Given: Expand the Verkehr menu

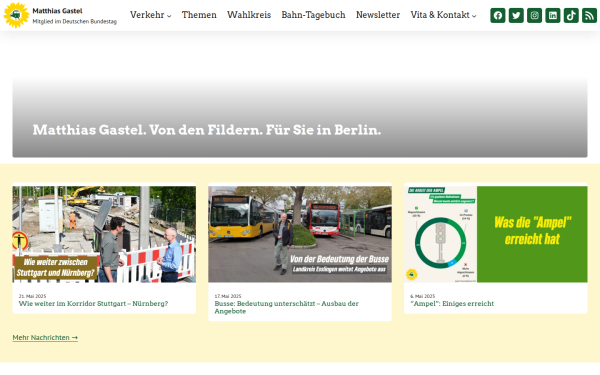Looking at the screenshot, I should (150, 15).
